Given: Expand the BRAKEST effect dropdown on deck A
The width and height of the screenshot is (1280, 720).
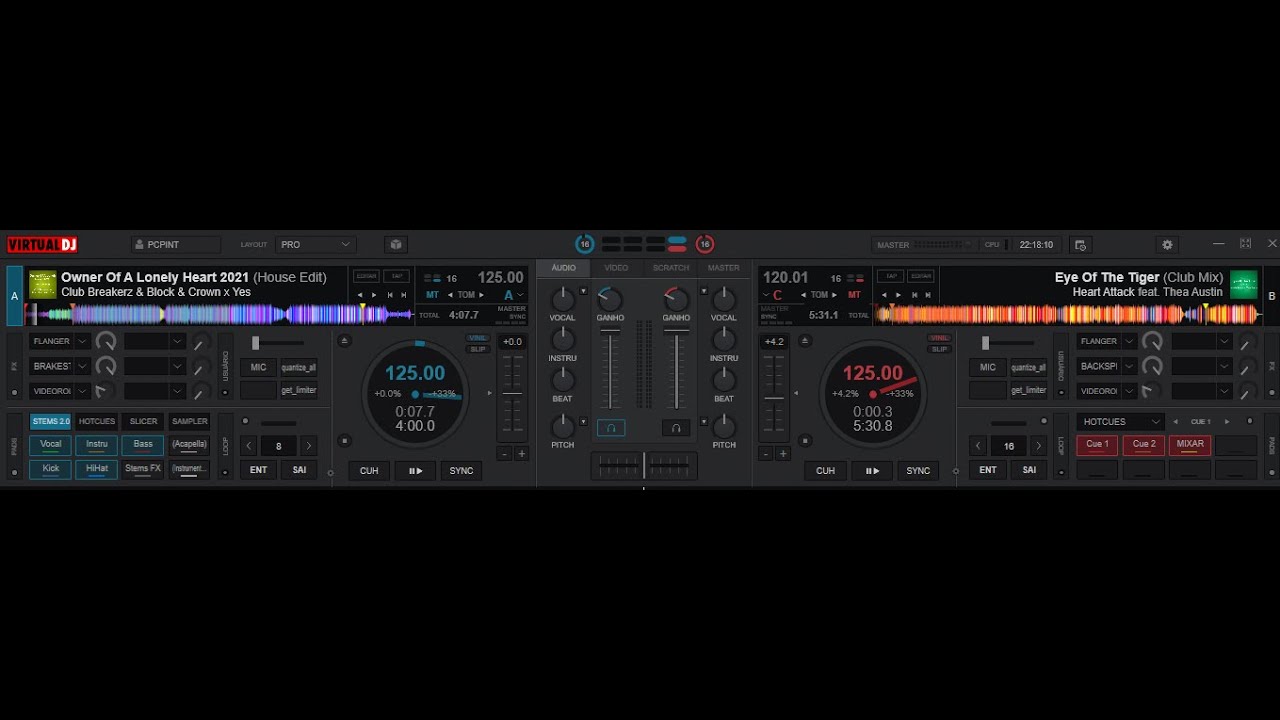Looking at the screenshot, I should pyautogui.click(x=82, y=366).
